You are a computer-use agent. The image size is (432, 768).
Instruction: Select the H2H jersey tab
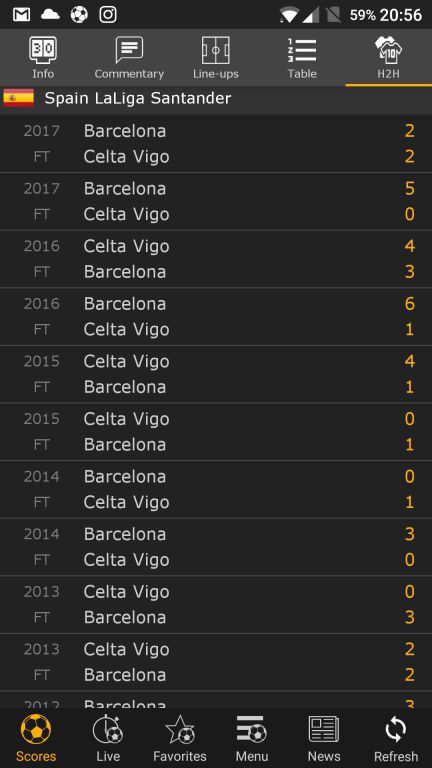pyautogui.click(x=388, y=58)
